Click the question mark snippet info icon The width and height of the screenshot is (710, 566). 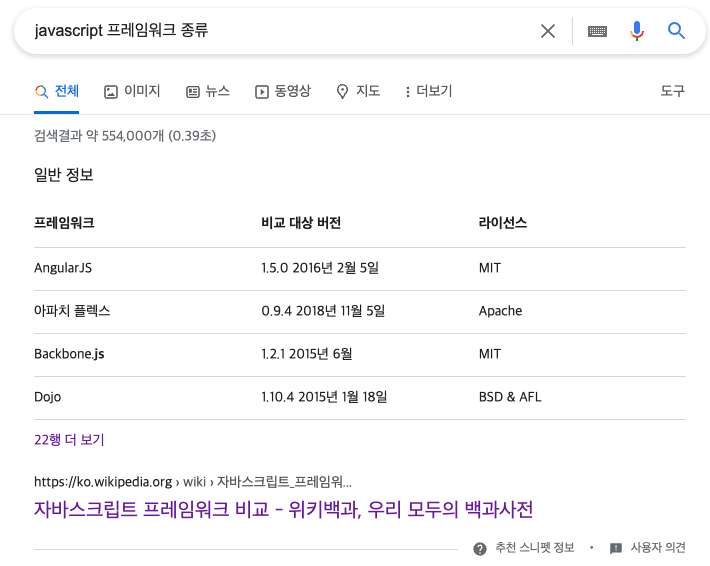pyautogui.click(x=480, y=549)
